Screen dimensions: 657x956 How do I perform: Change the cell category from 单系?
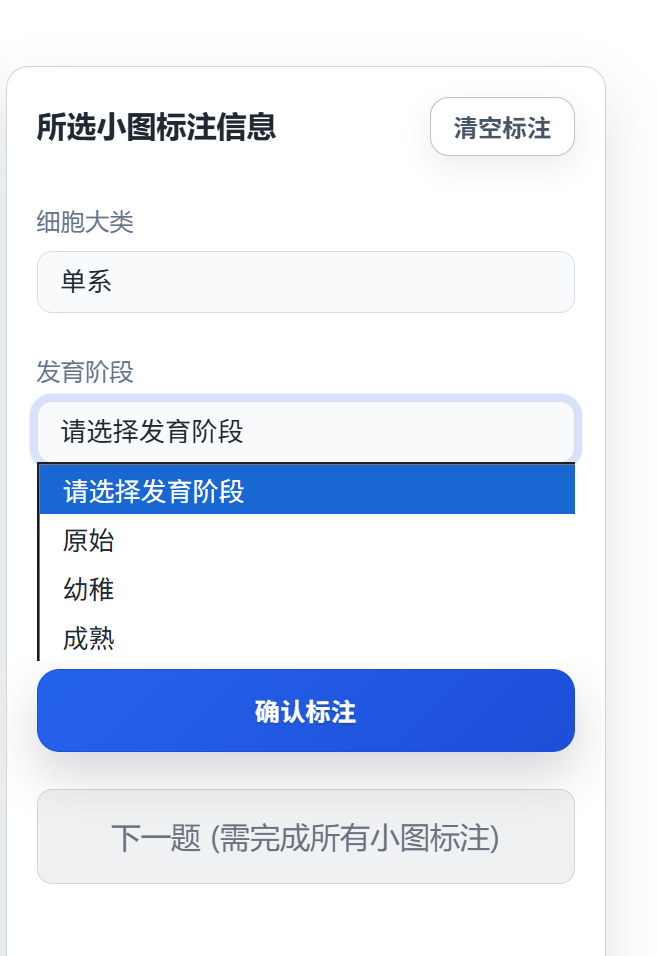[305, 282]
